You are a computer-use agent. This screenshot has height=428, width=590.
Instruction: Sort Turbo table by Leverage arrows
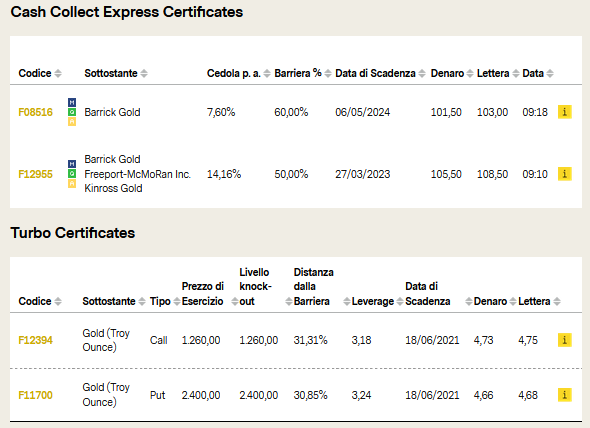(x=400, y=302)
